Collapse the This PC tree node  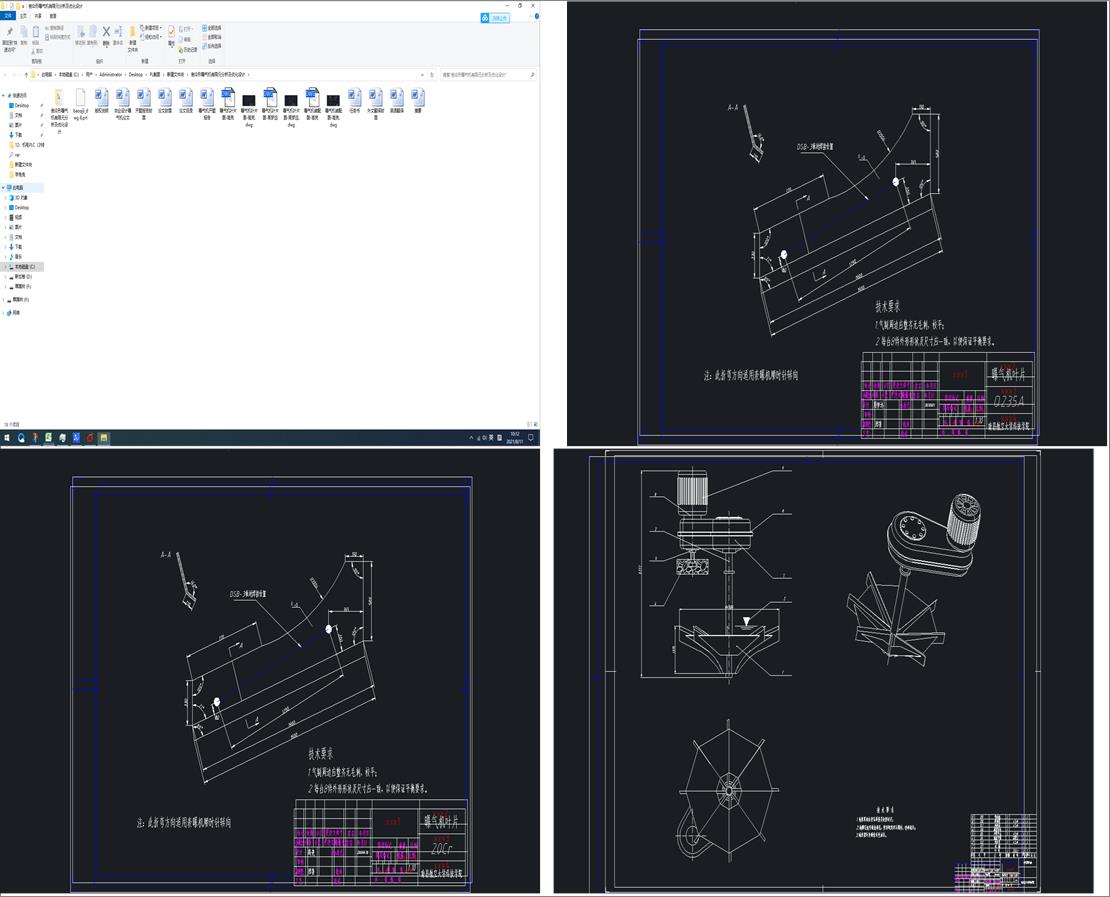click(x=4, y=187)
